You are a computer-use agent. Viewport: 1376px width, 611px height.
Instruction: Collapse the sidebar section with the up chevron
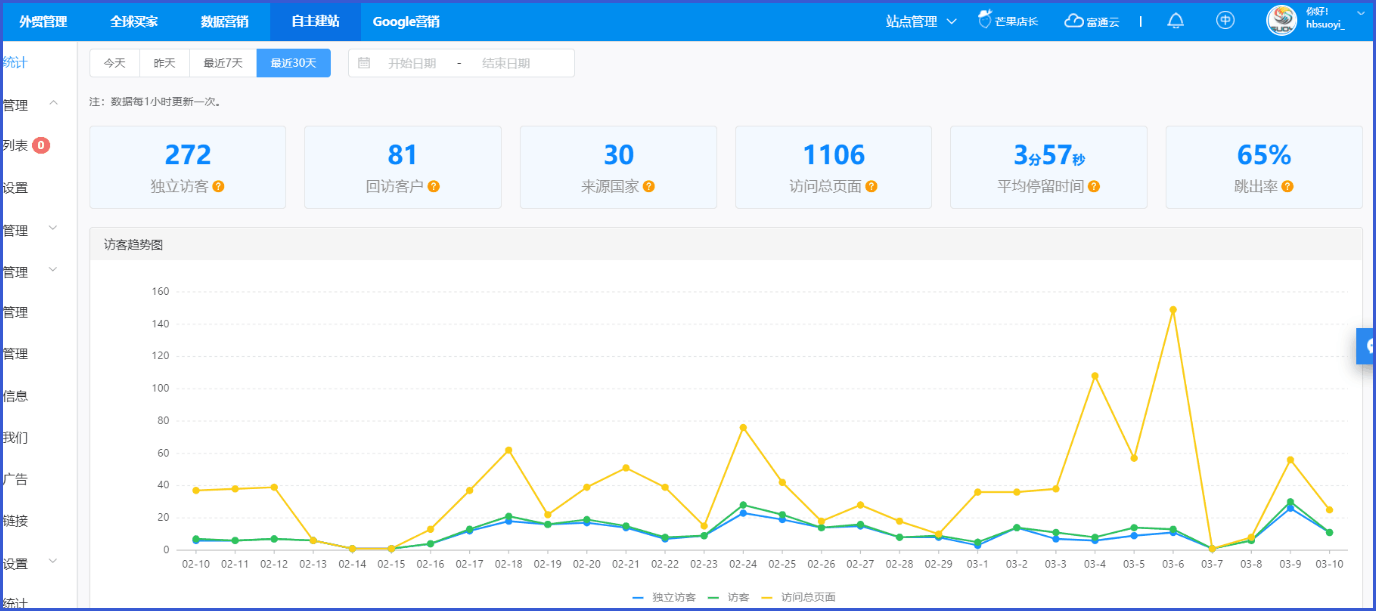pyautogui.click(x=54, y=103)
